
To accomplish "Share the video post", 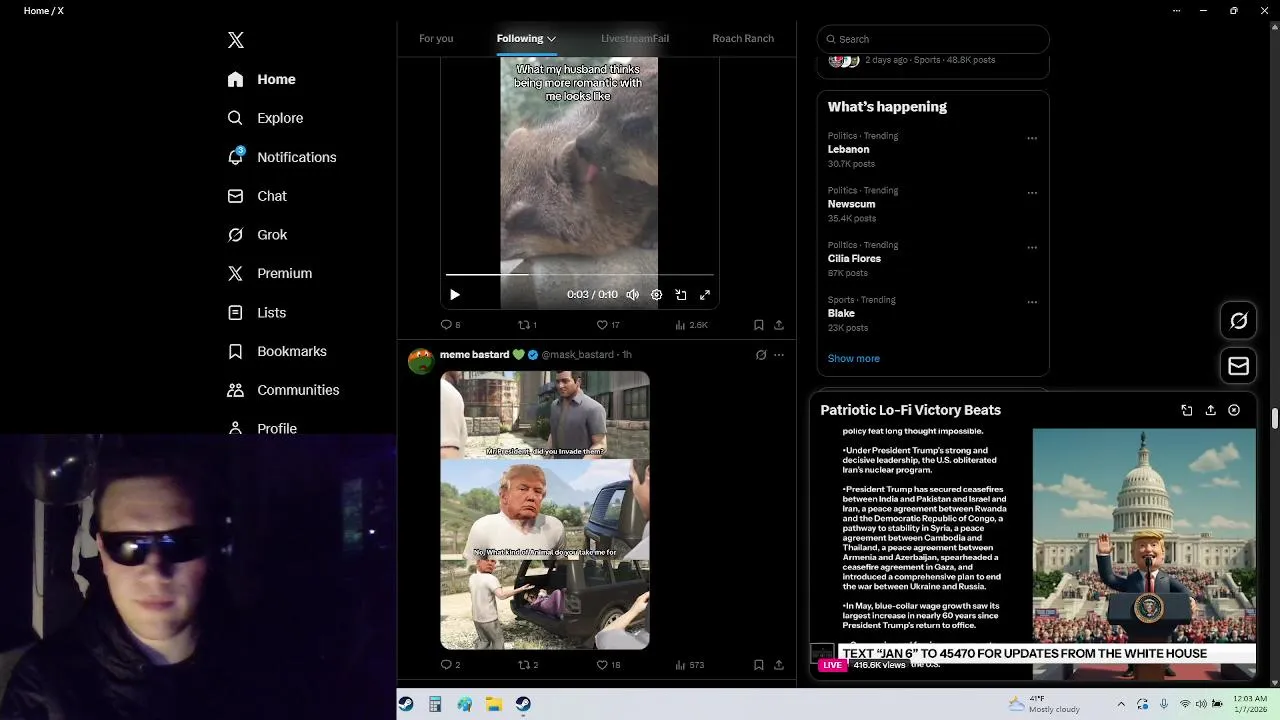I will (779, 325).
